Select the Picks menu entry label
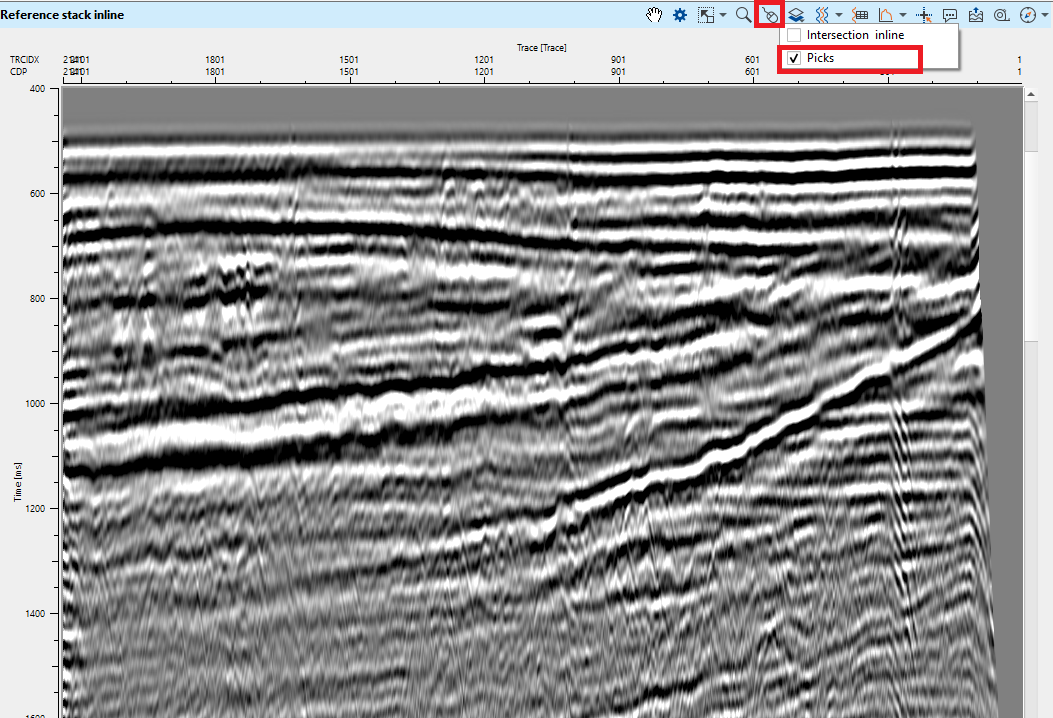The width and height of the screenshot is (1053, 718). (820, 58)
